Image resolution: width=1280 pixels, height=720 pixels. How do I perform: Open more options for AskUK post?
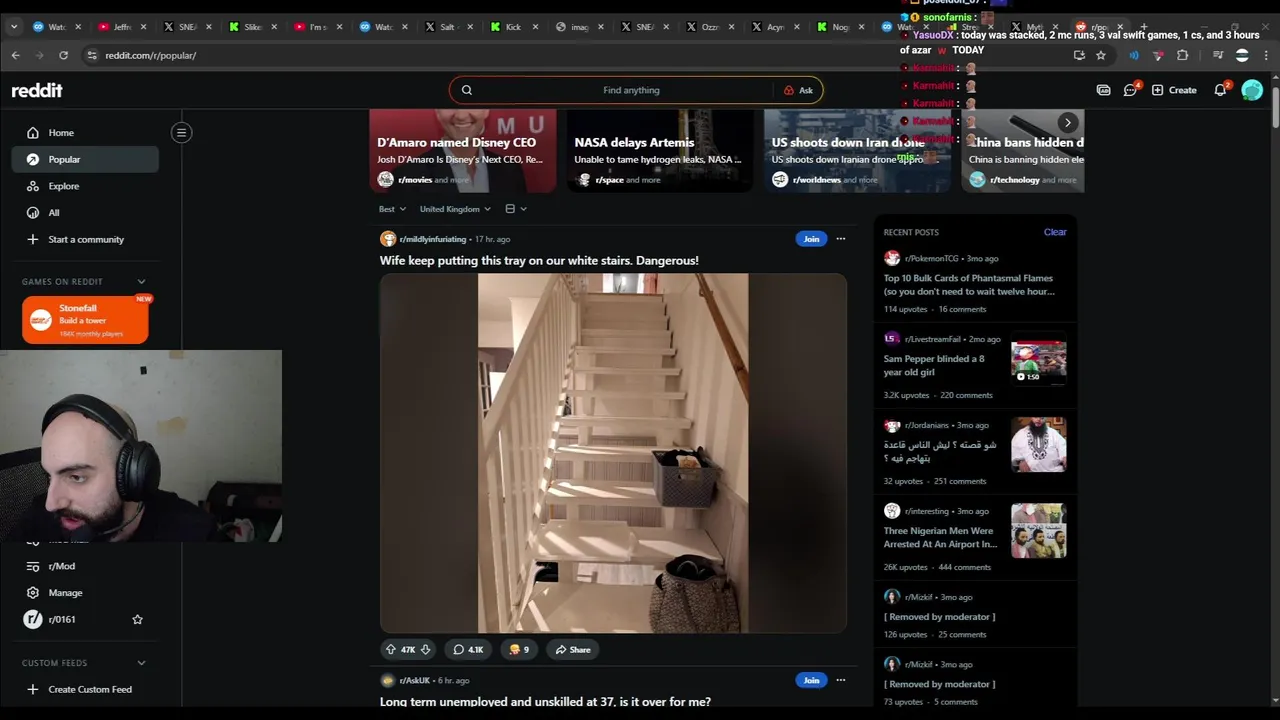pyautogui.click(x=840, y=681)
